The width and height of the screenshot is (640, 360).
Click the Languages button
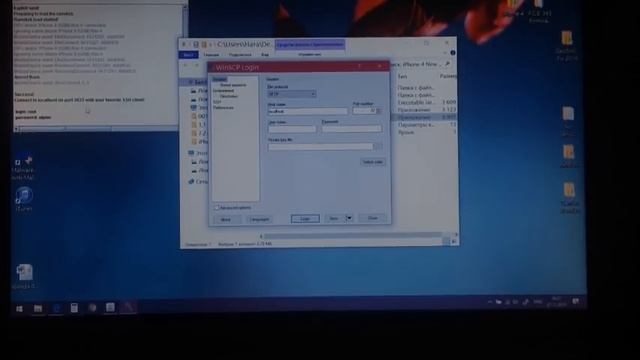coord(259,220)
